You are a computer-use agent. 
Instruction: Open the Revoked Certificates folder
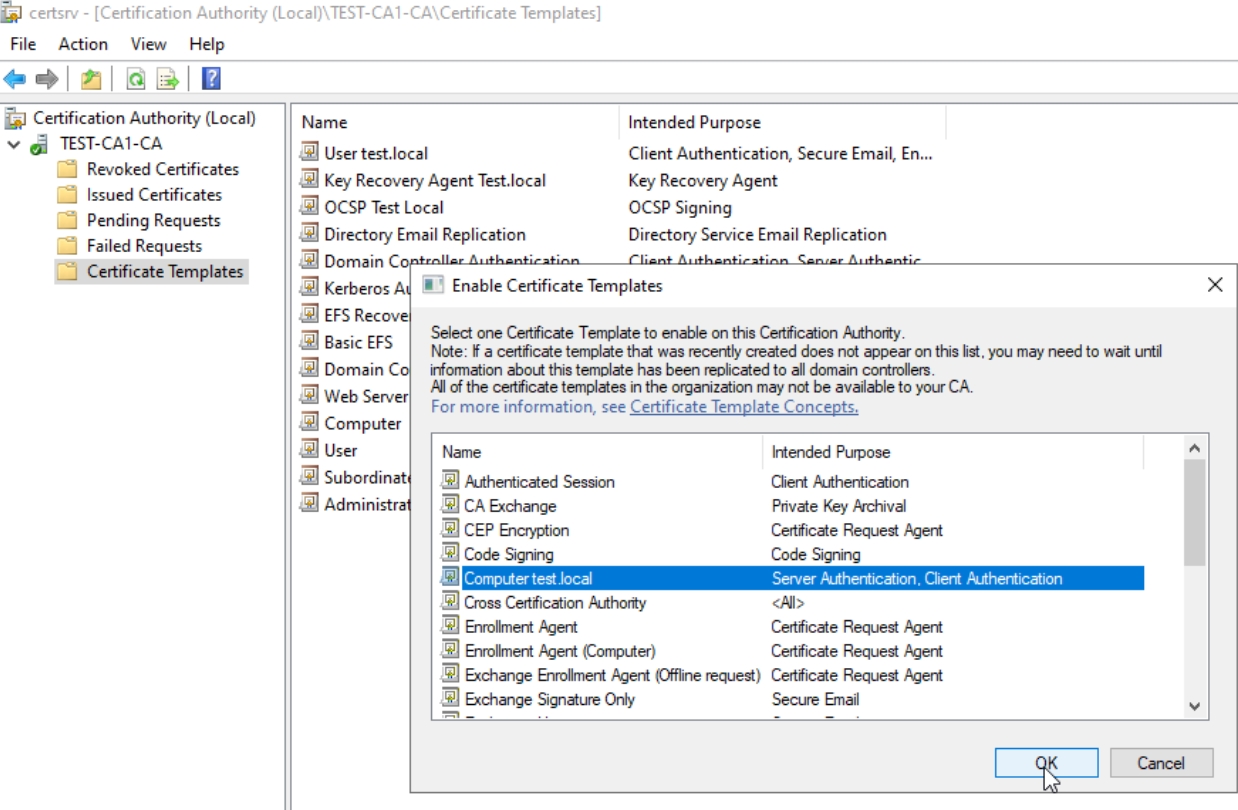tap(163, 169)
